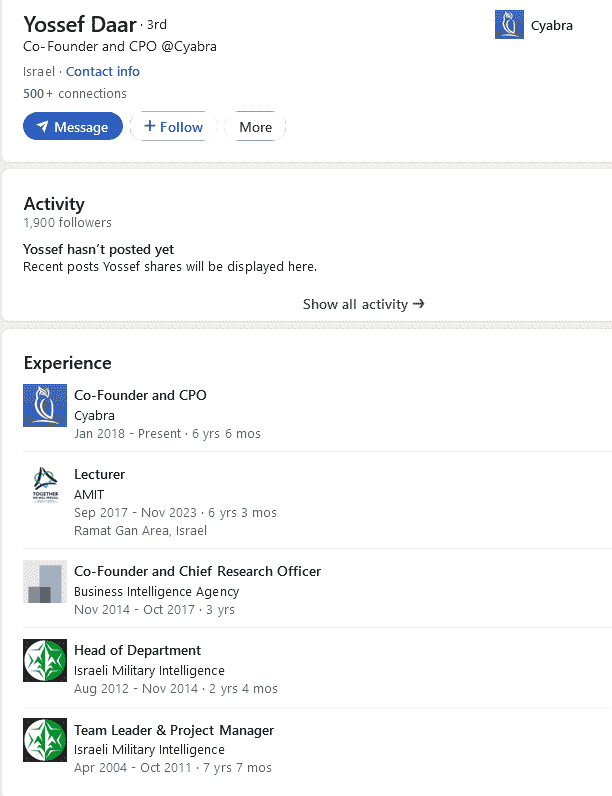Image resolution: width=612 pixels, height=796 pixels.
Task: Click Cyabra company name under Experience
Action: pos(94,415)
